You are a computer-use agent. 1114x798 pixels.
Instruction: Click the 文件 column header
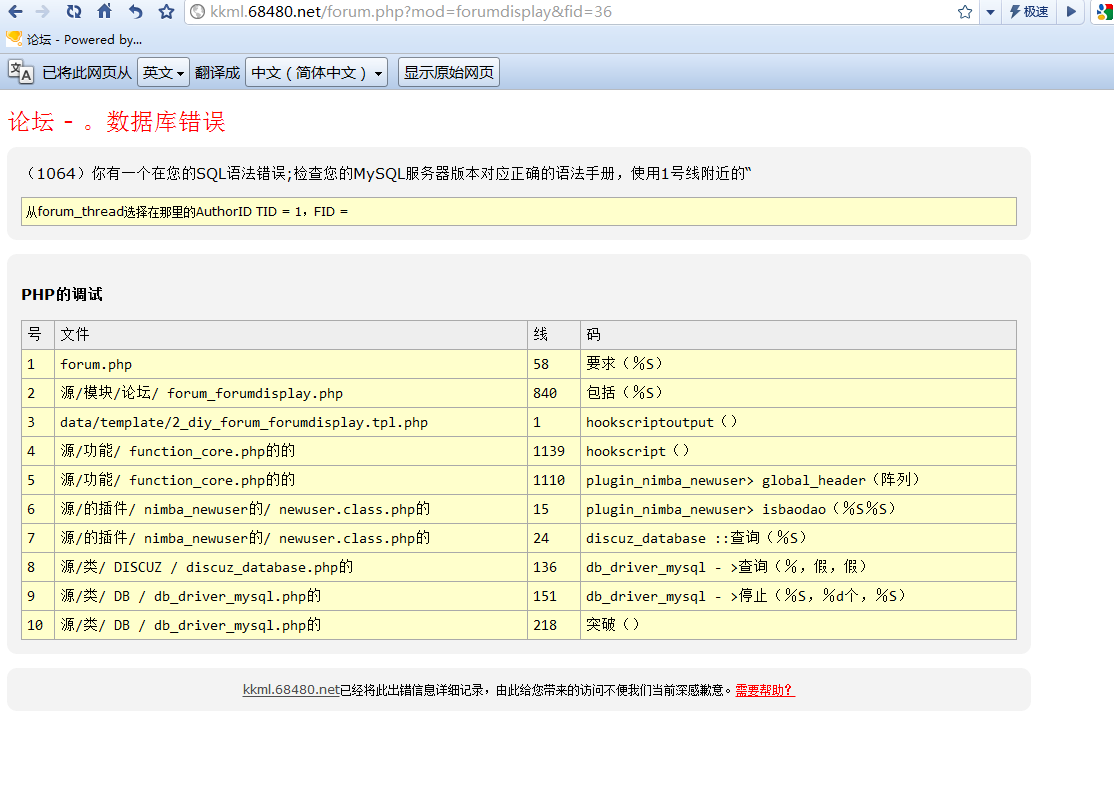pyautogui.click(x=291, y=335)
